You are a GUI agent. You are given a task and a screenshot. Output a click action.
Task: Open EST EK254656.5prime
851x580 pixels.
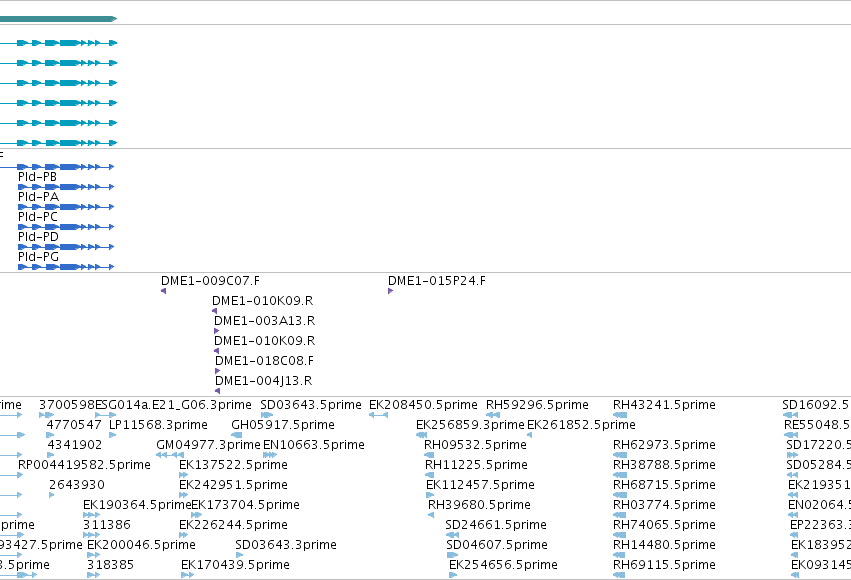click(x=504, y=565)
